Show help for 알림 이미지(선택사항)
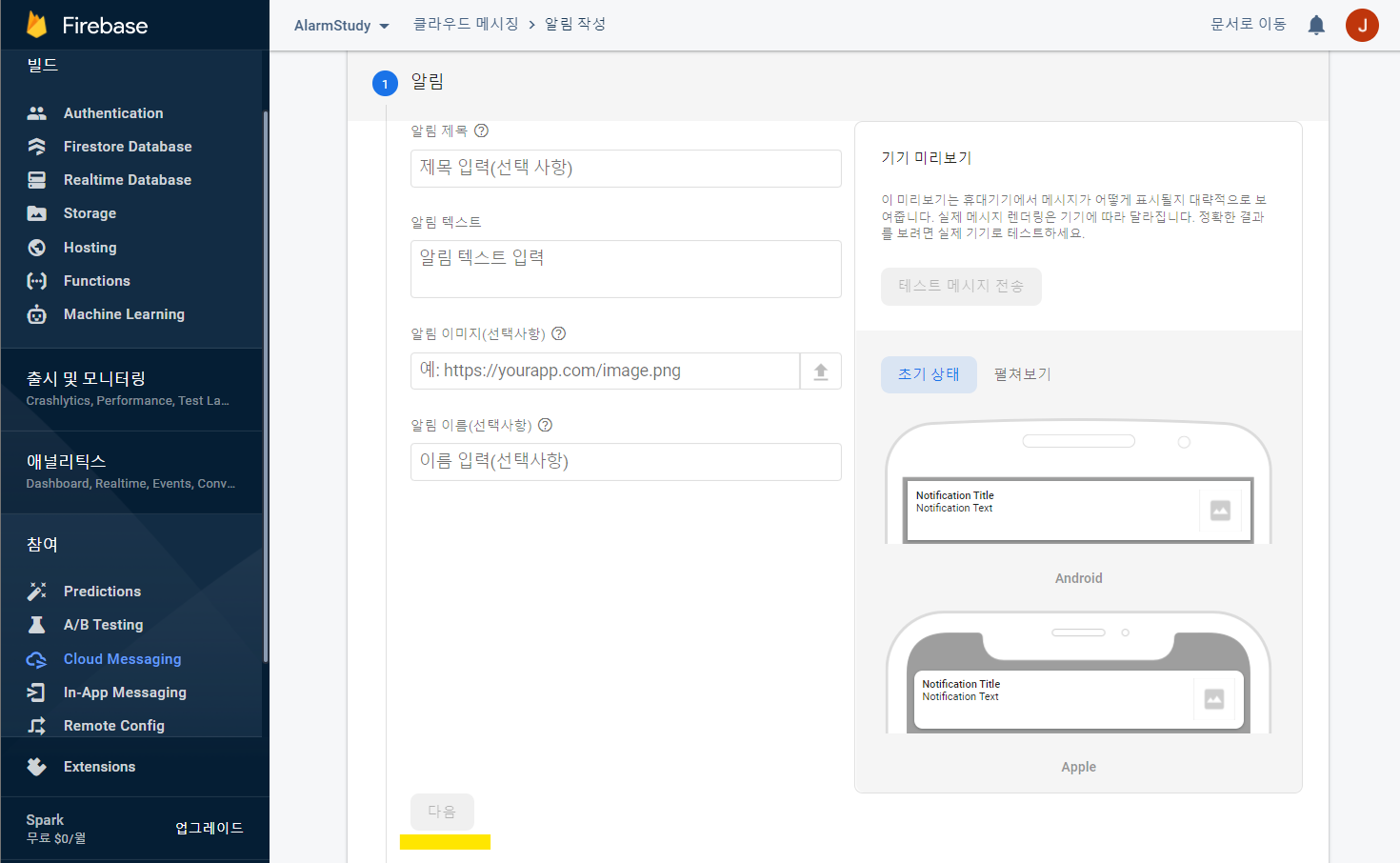Viewport: 1400px width, 863px height. point(559,333)
